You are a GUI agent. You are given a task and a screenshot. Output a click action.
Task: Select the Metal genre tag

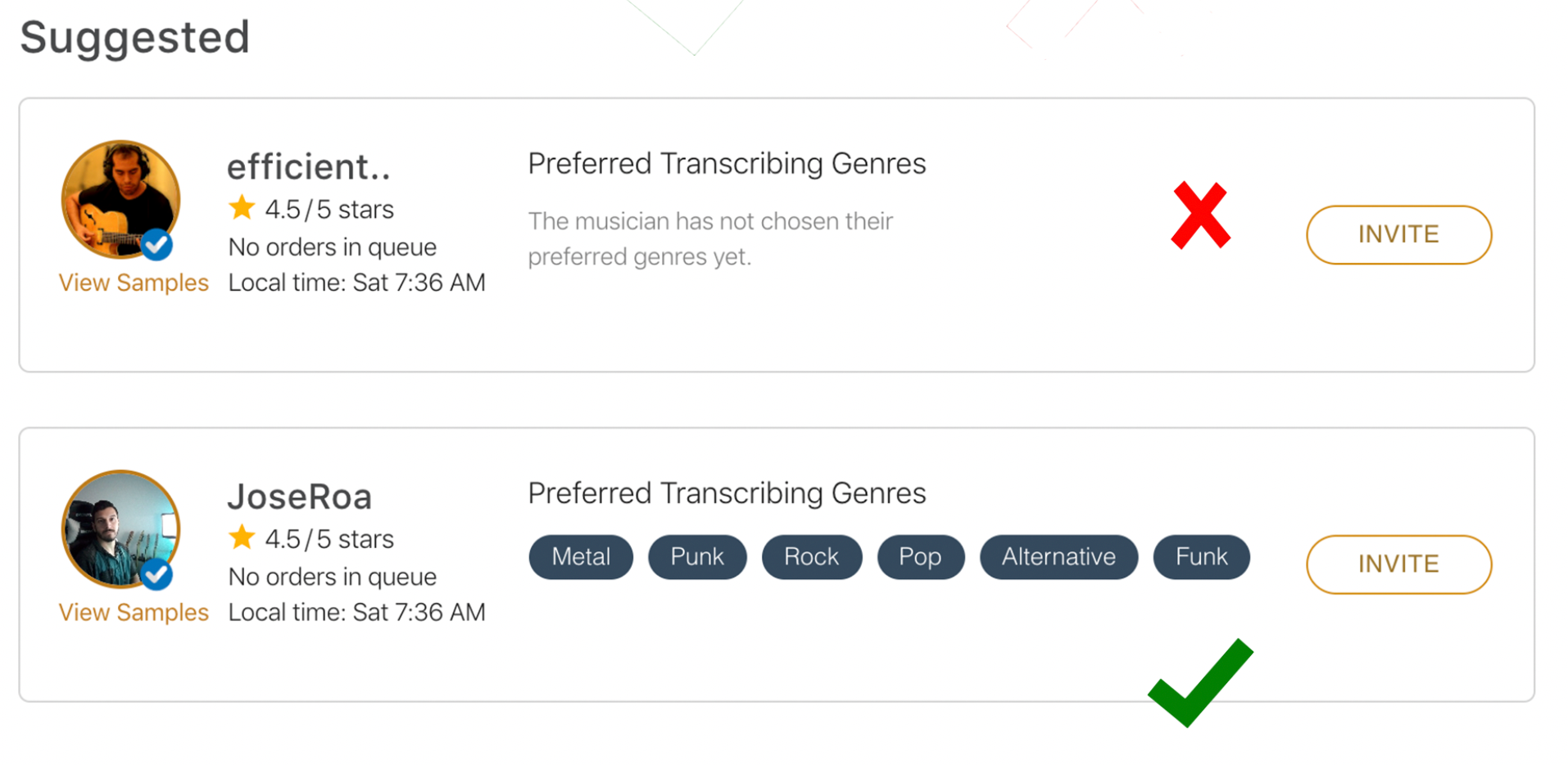[x=581, y=557]
